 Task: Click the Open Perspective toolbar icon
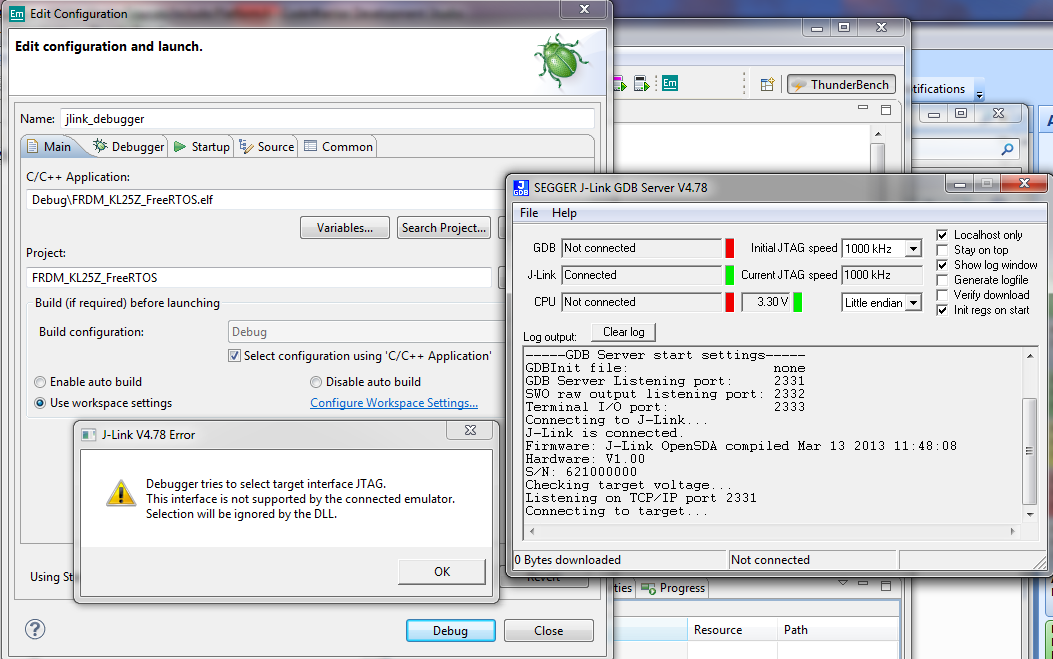(768, 85)
